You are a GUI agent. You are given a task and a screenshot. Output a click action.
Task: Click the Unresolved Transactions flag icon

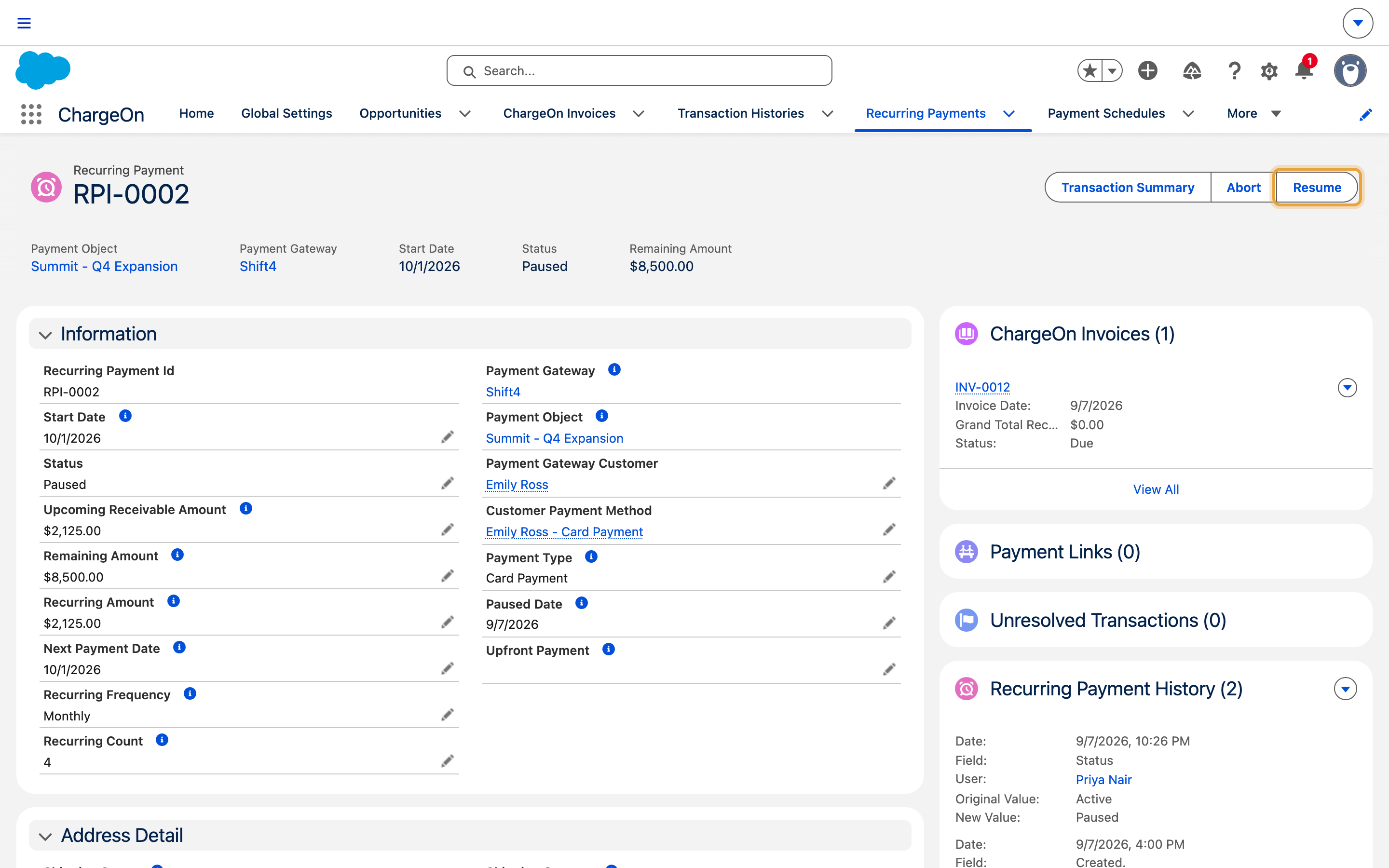click(967, 620)
